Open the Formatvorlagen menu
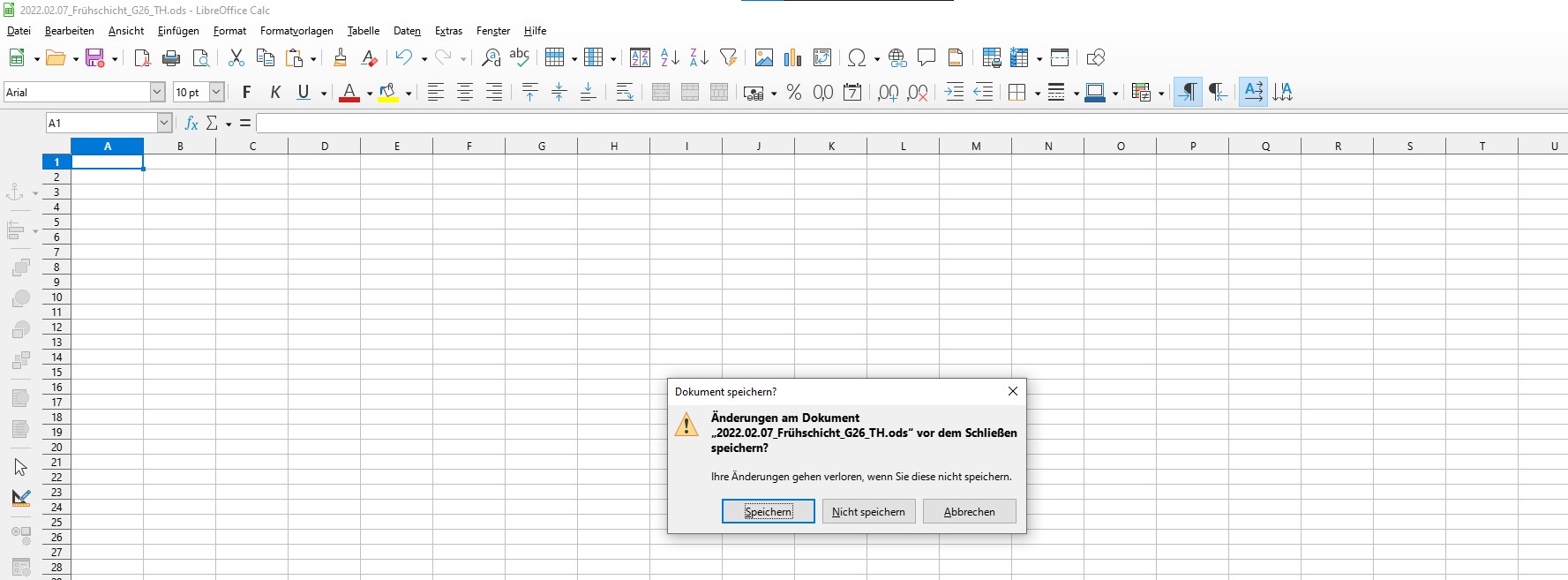The image size is (1568, 580). coord(296,31)
